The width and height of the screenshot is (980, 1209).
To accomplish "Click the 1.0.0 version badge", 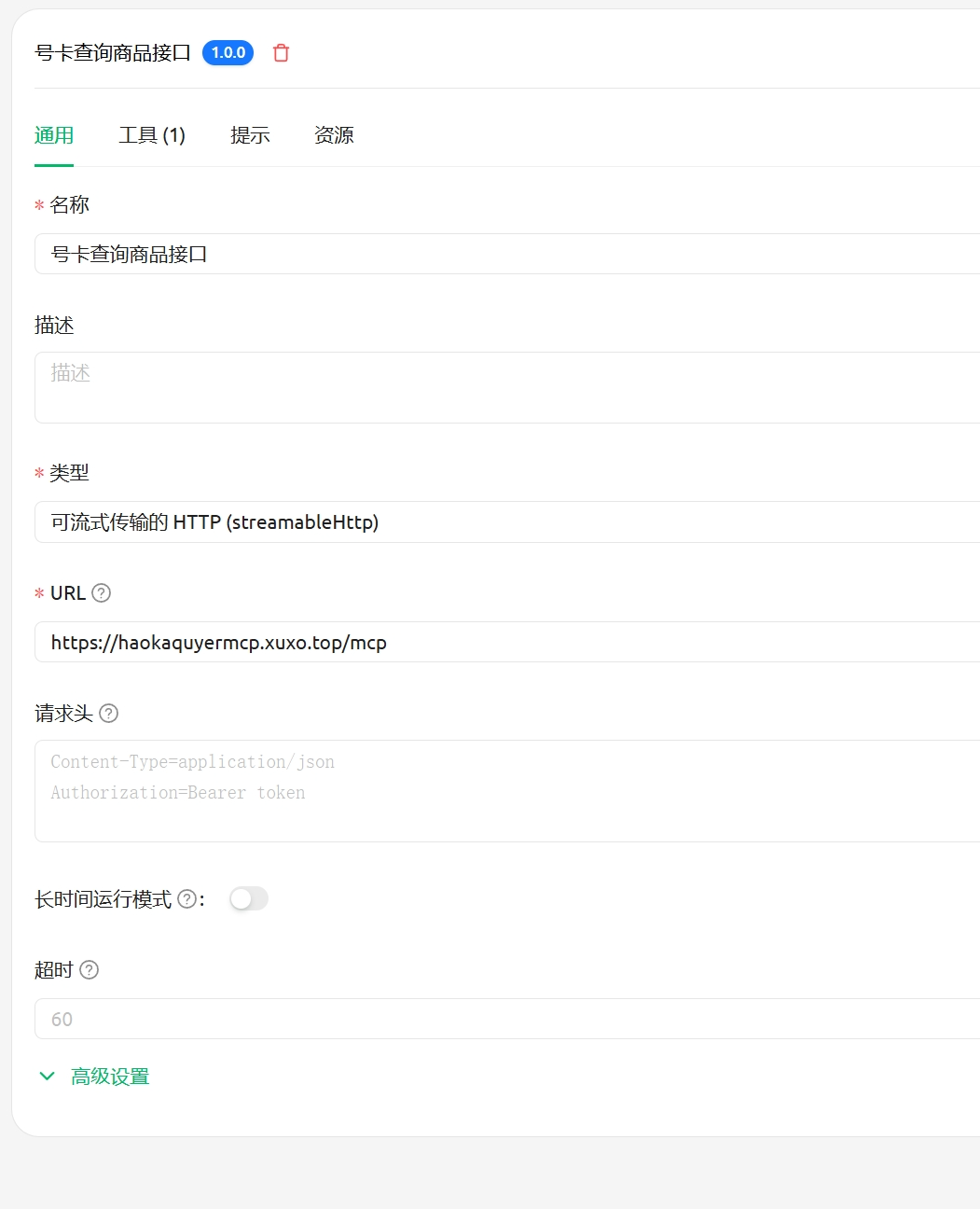I will [x=228, y=53].
